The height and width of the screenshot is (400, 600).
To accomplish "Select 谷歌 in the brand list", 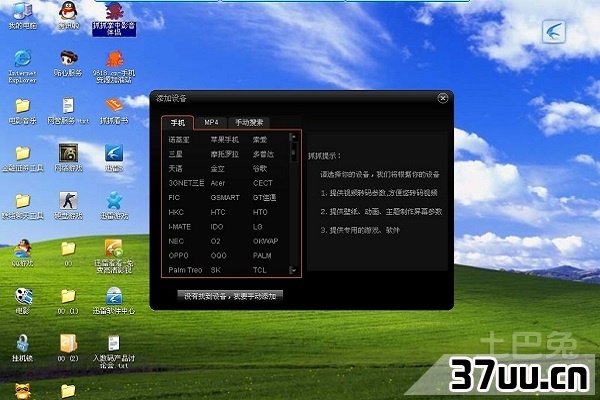I will (x=260, y=168).
